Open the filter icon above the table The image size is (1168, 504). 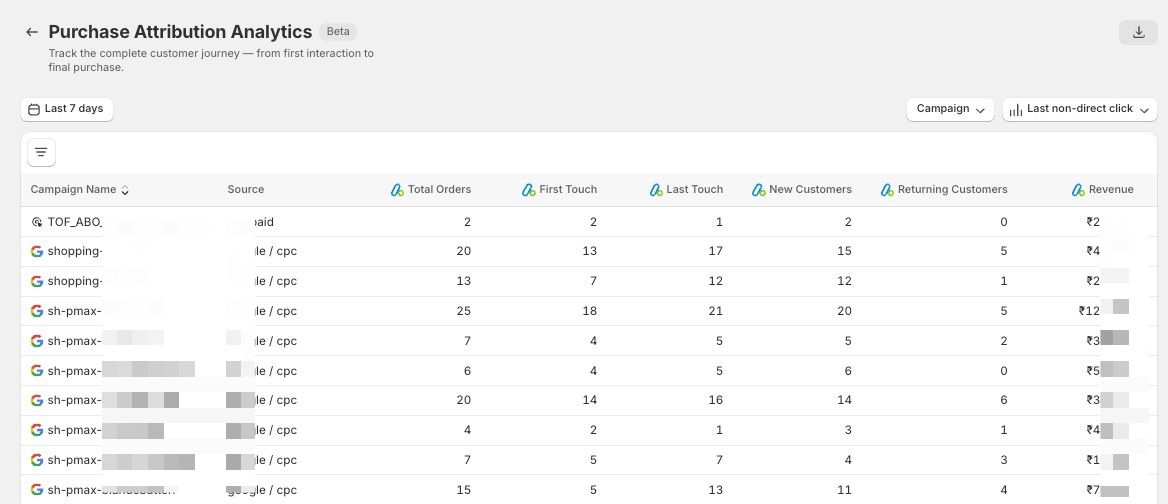pos(41,152)
